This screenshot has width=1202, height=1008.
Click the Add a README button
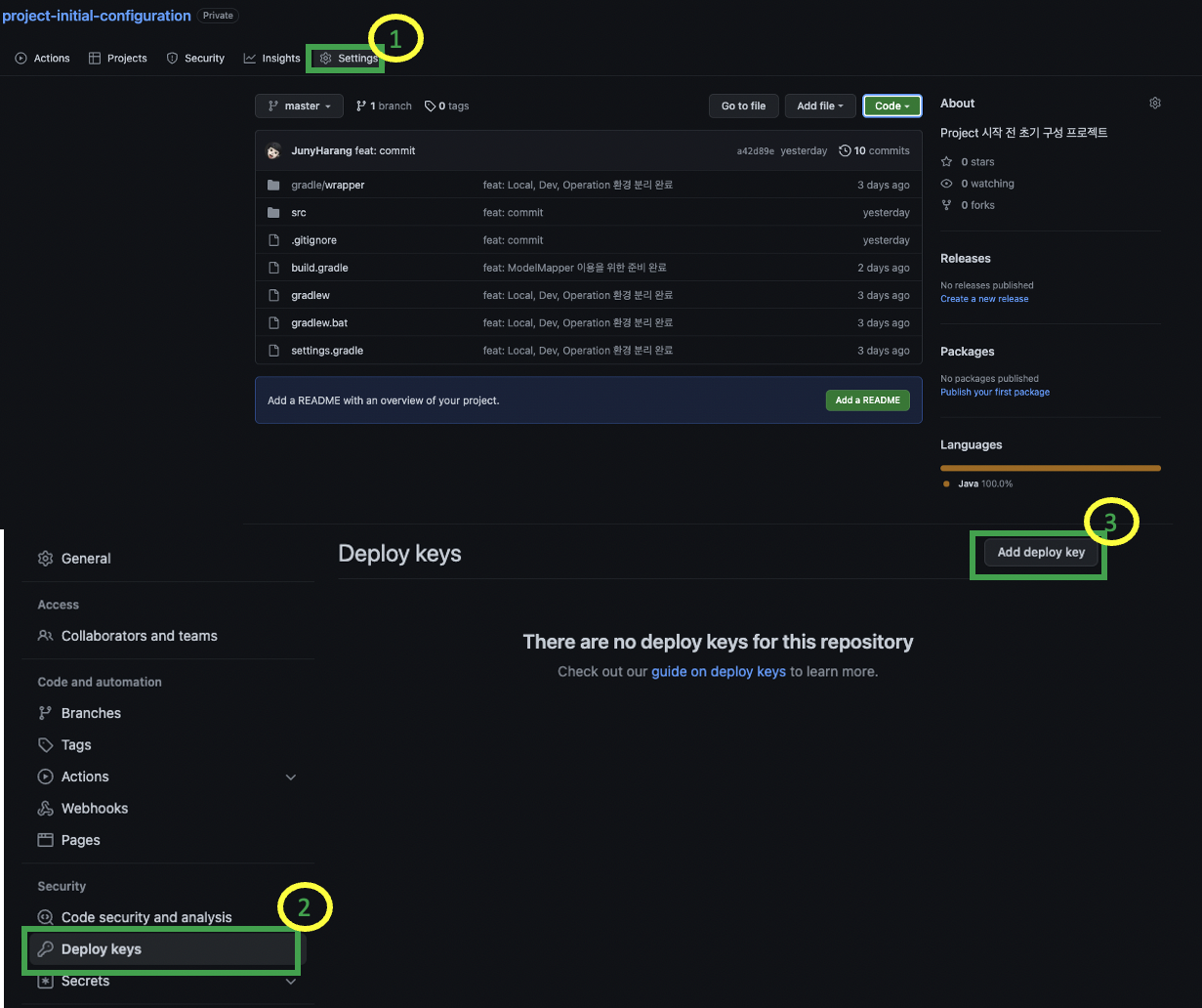click(868, 400)
